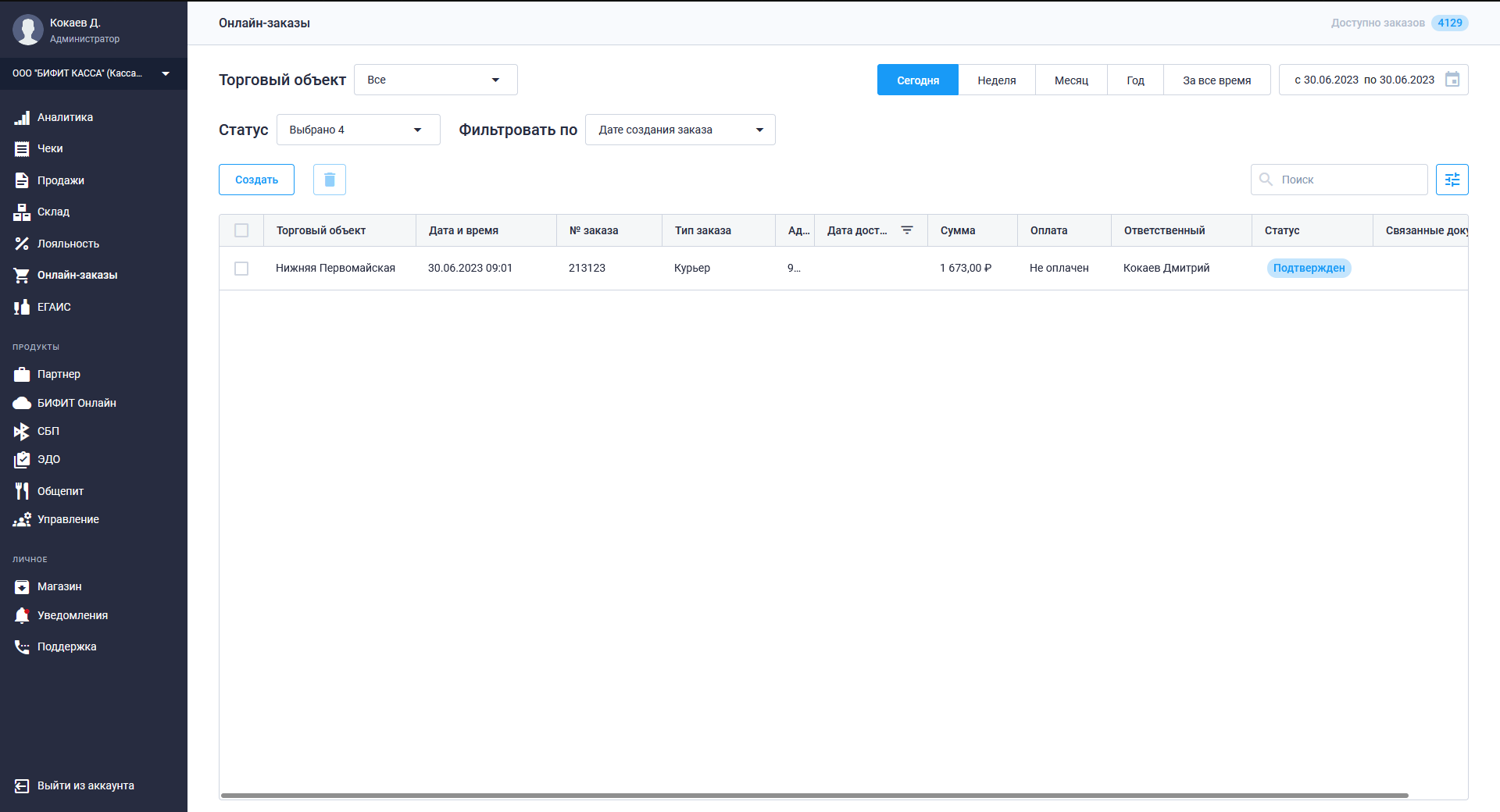Click the trash delete icon button
The height and width of the screenshot is (812, 1500).
pos(330,180)
